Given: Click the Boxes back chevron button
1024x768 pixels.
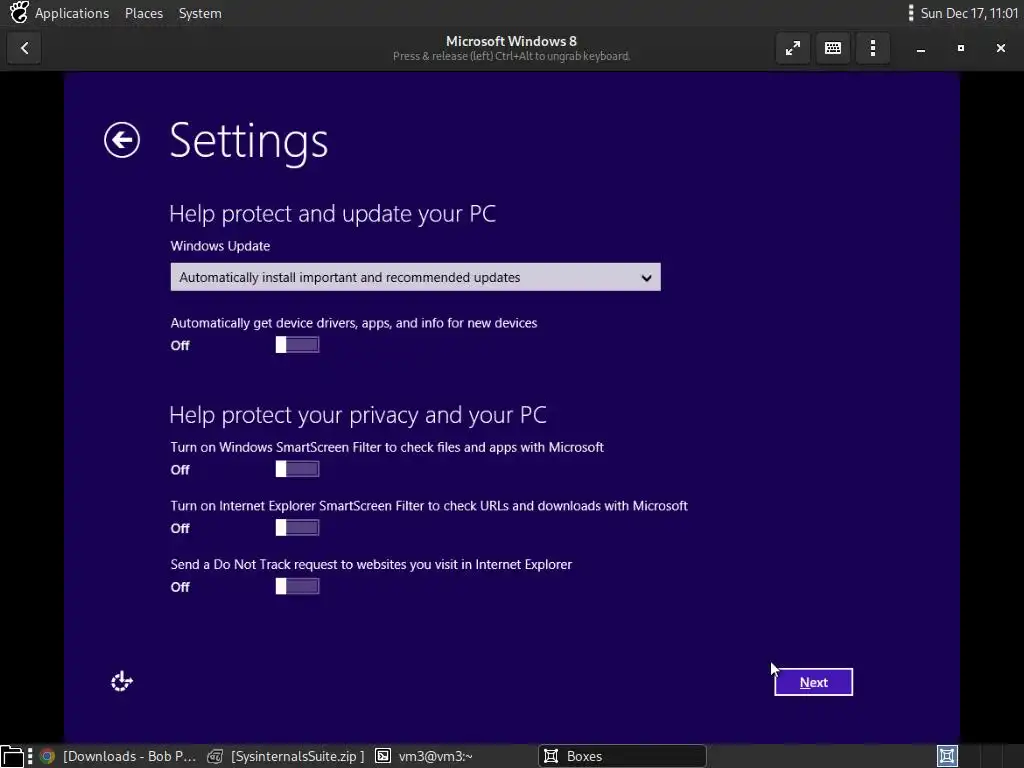Looking at the screenshot, I should click(24, 48).
